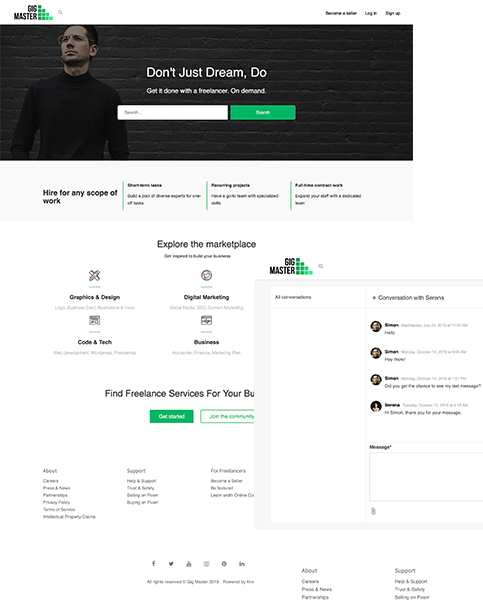Open the Sign up menu item
The height and width of the screenshot is (600, 483).
coord(393,13)
